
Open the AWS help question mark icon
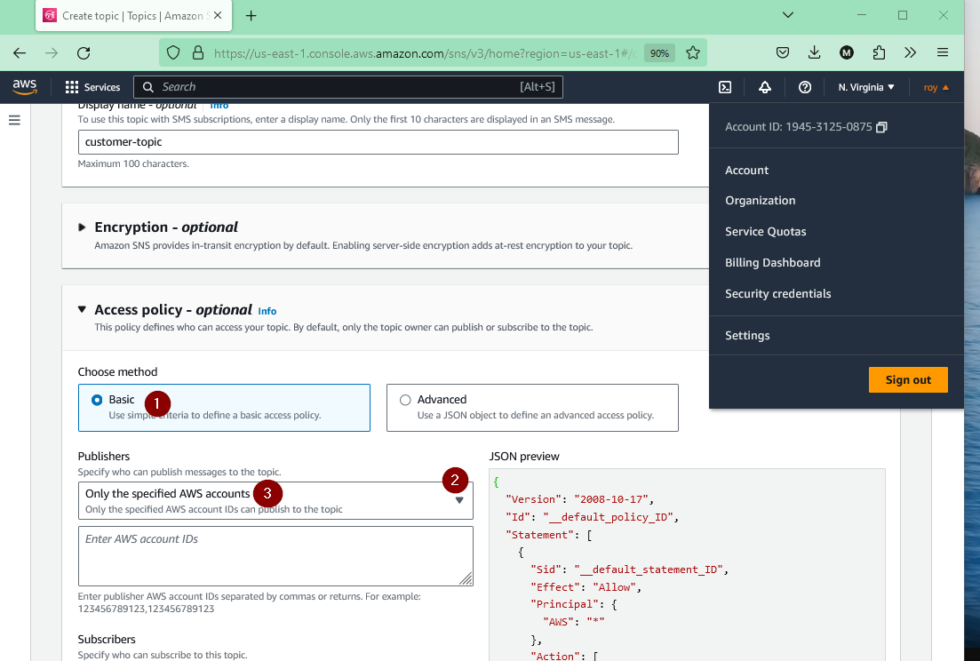(804, 87)
